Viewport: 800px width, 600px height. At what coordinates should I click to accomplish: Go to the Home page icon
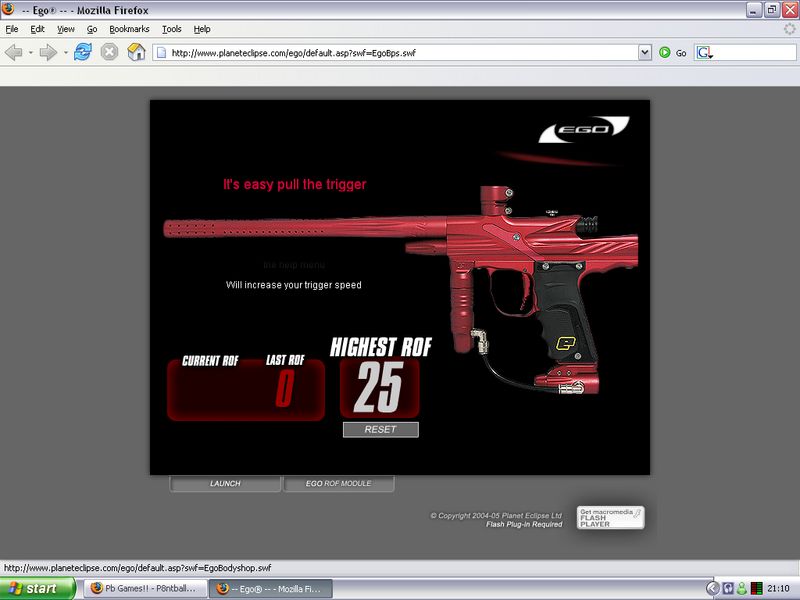tap(136, 52)
